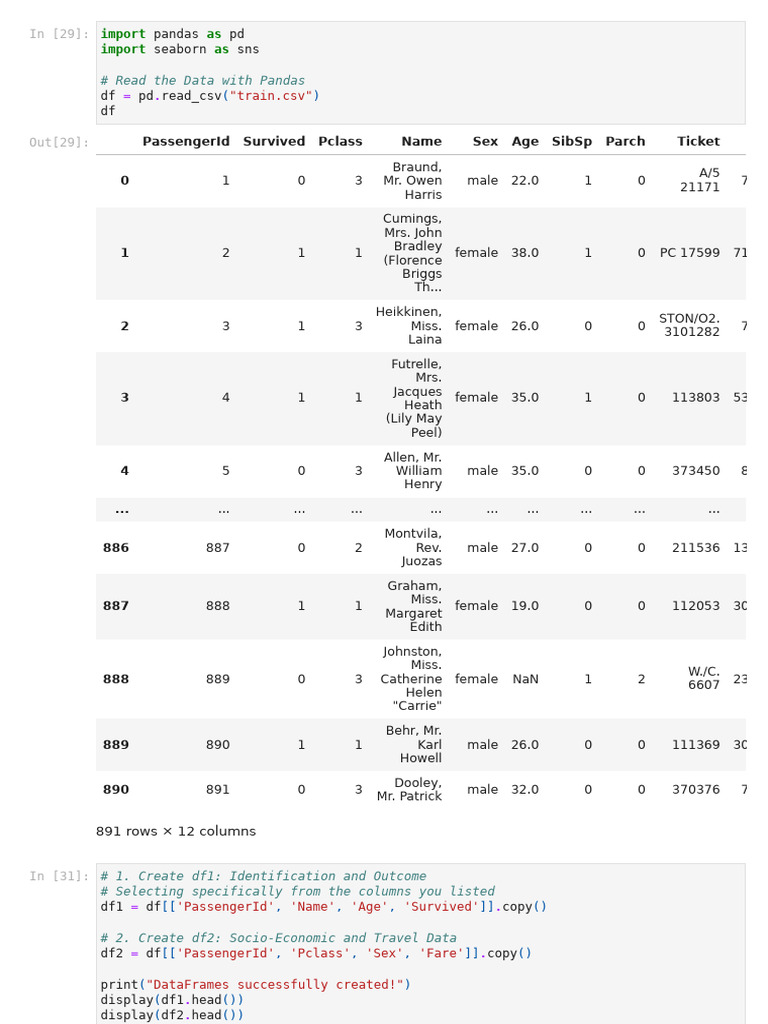This screenshot has width=768, height=1024.
Task: Click the In [31] cell prompt
Action: pyautogui.click(x=59, y=876)
